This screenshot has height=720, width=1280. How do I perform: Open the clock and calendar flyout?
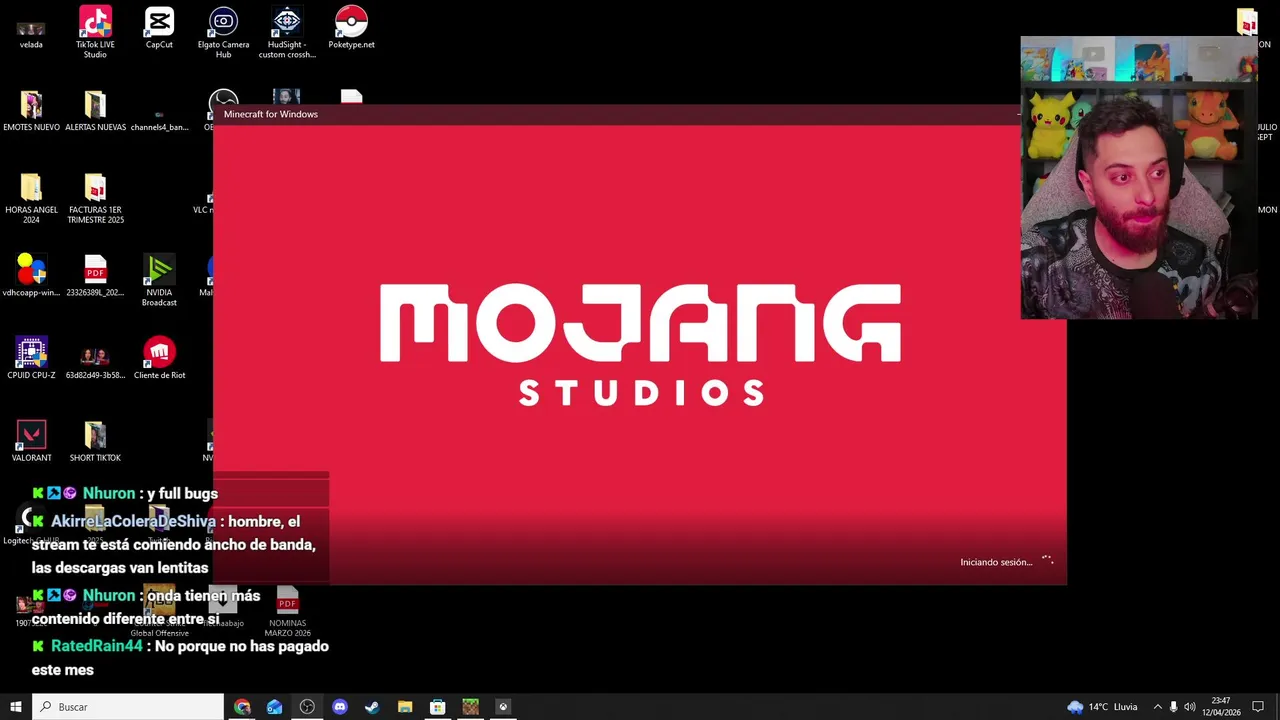click(1221, 707)
